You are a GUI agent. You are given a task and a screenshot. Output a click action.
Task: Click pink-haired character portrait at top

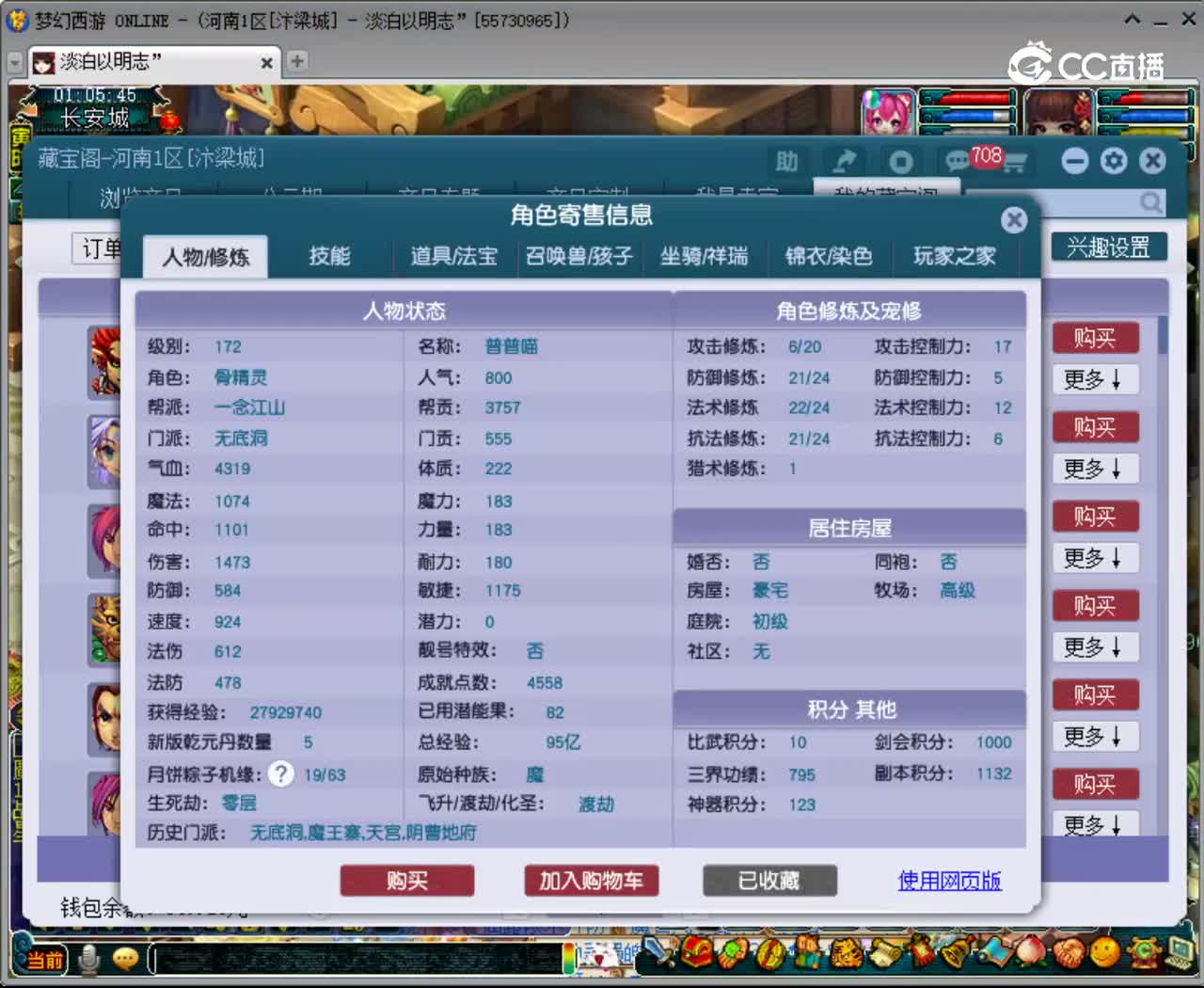click(888, 112)
